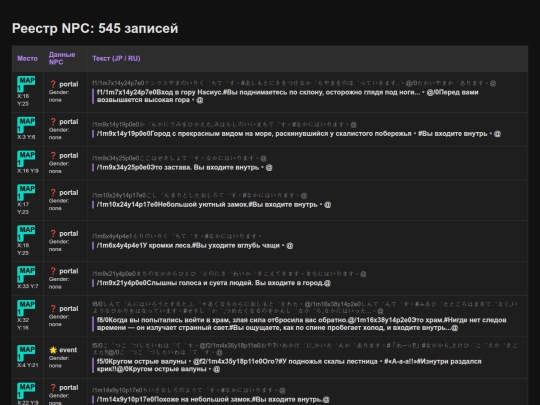Click the 'event' type label
Image resolution: width=540 pixels, height=405 pixels.
68,350
